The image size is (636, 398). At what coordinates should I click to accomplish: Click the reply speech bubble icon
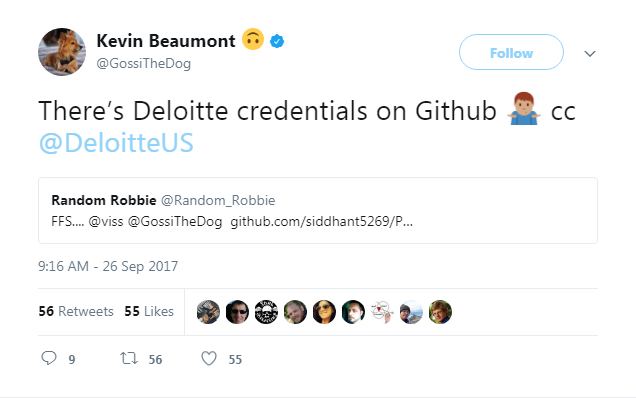click(x=49, y=358)
